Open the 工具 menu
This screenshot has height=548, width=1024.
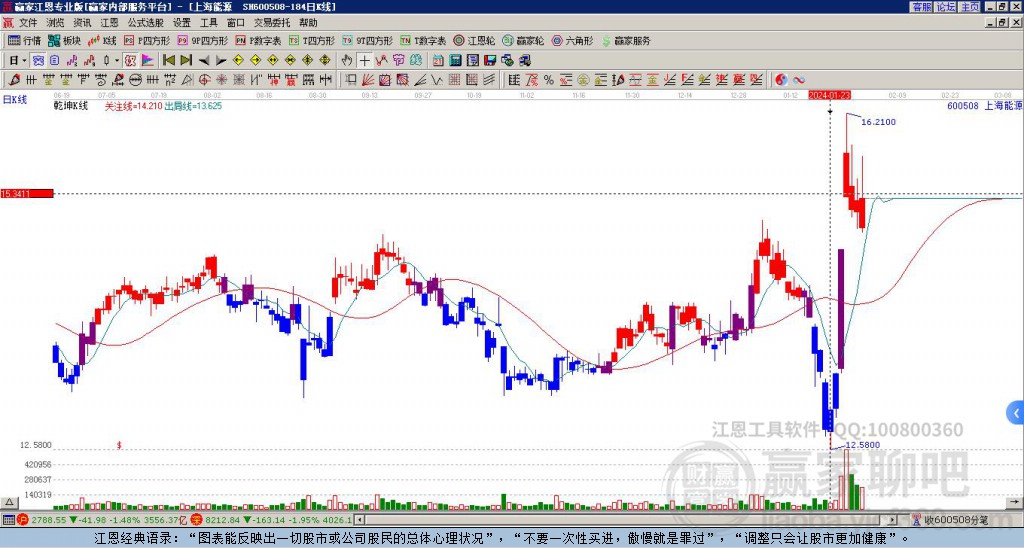tap(208, 23)
